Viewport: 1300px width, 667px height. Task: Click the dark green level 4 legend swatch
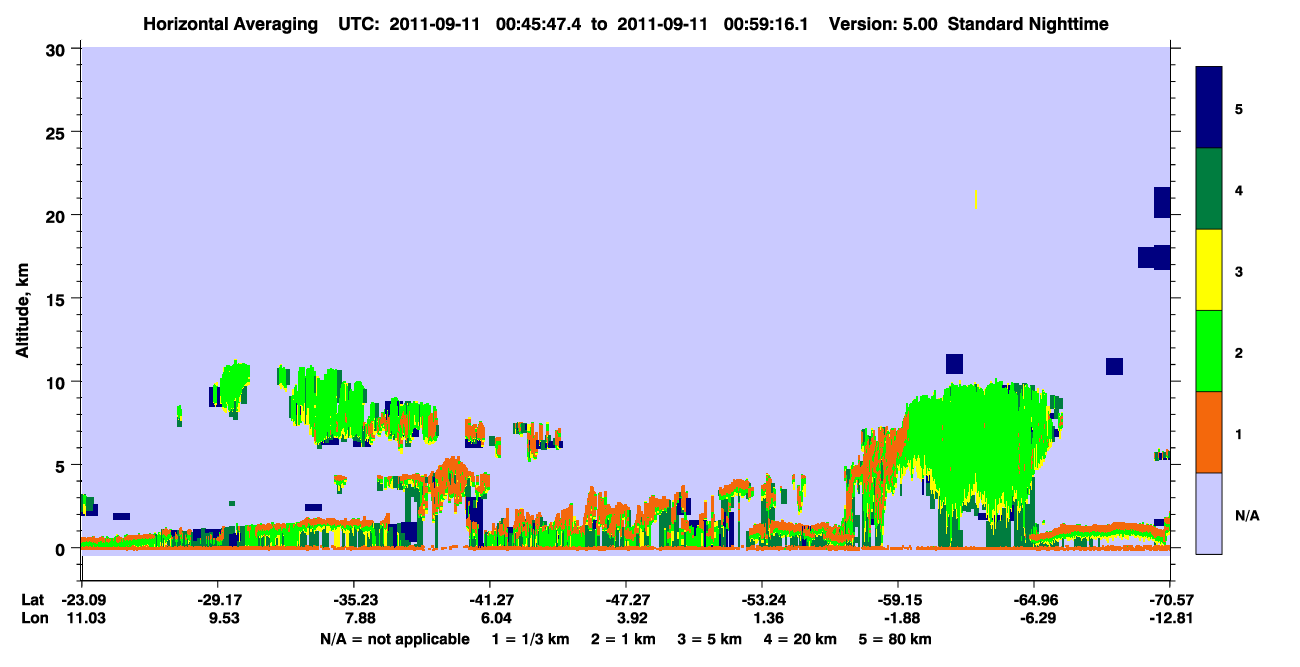pos(1209,189)
